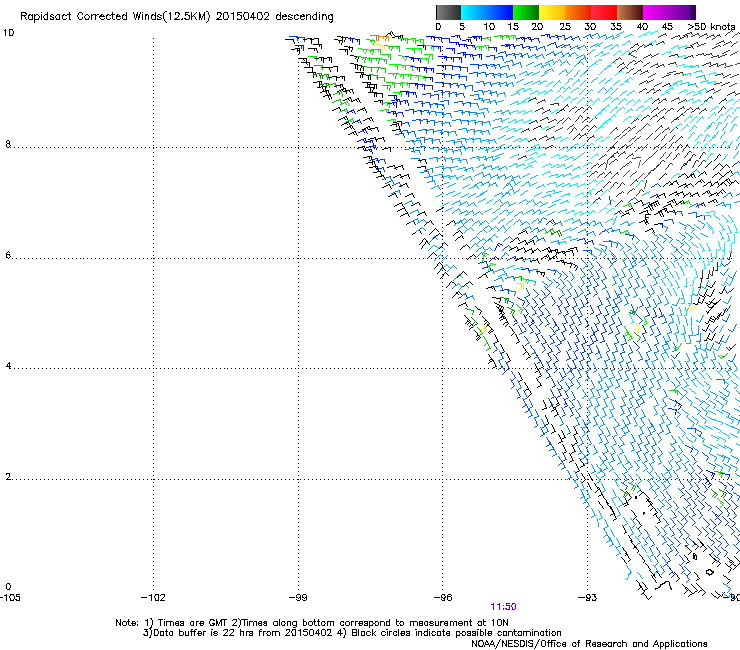Click the purple '11:50' time label
740x650 pixels.
(x=503, y=607)
